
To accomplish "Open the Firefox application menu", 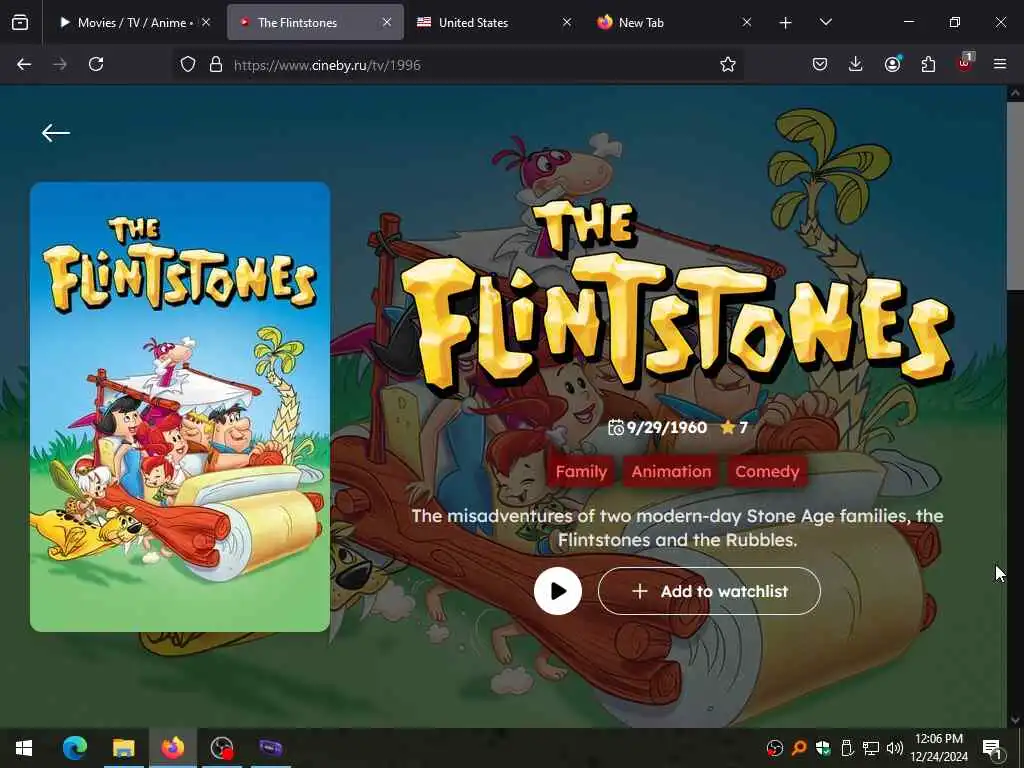I will pos(1000,64).
